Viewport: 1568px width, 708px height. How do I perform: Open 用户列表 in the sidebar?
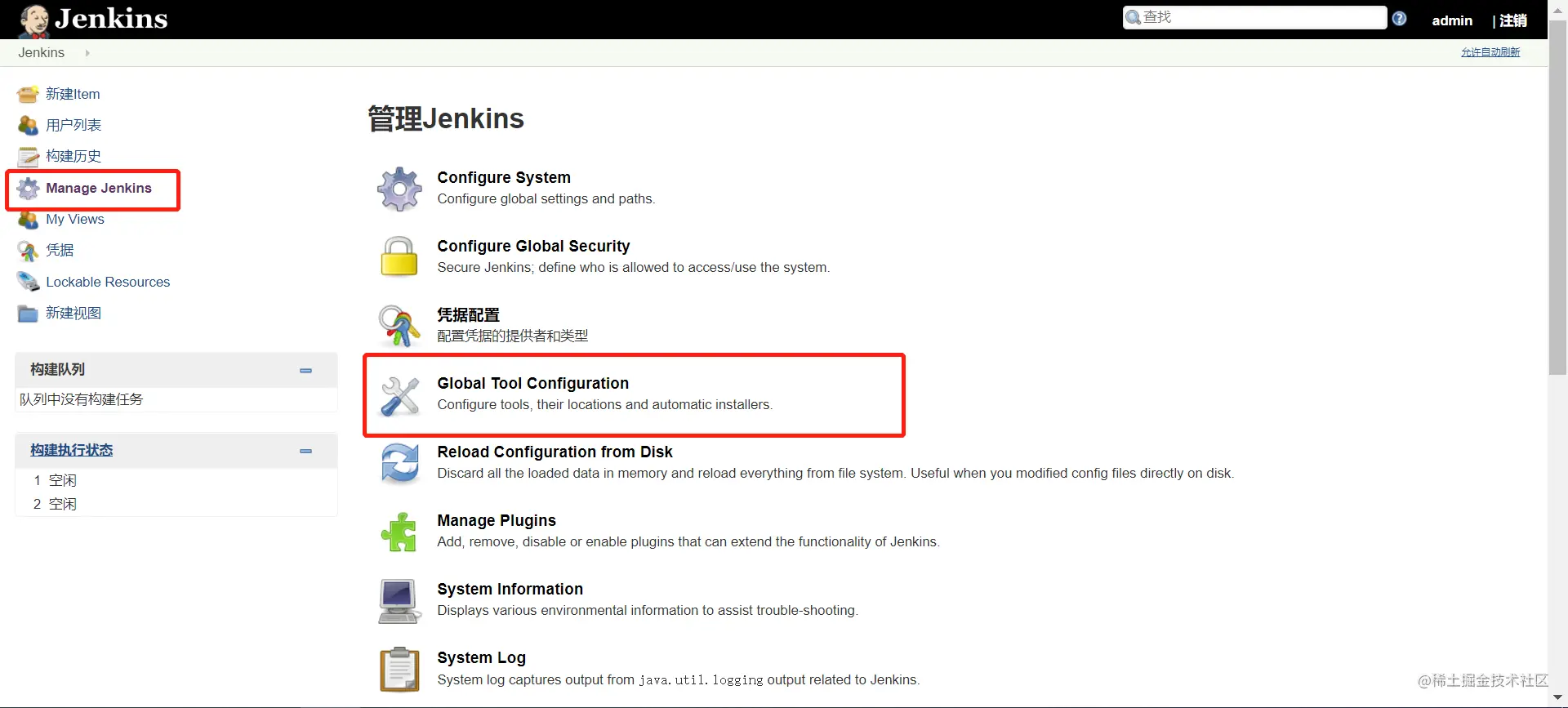coord(73,125)
